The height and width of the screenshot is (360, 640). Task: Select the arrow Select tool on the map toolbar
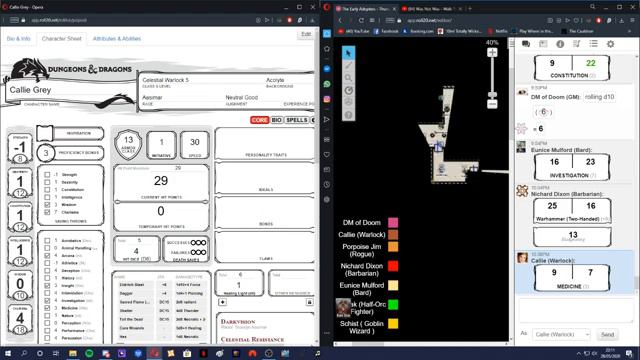(348, 53)
